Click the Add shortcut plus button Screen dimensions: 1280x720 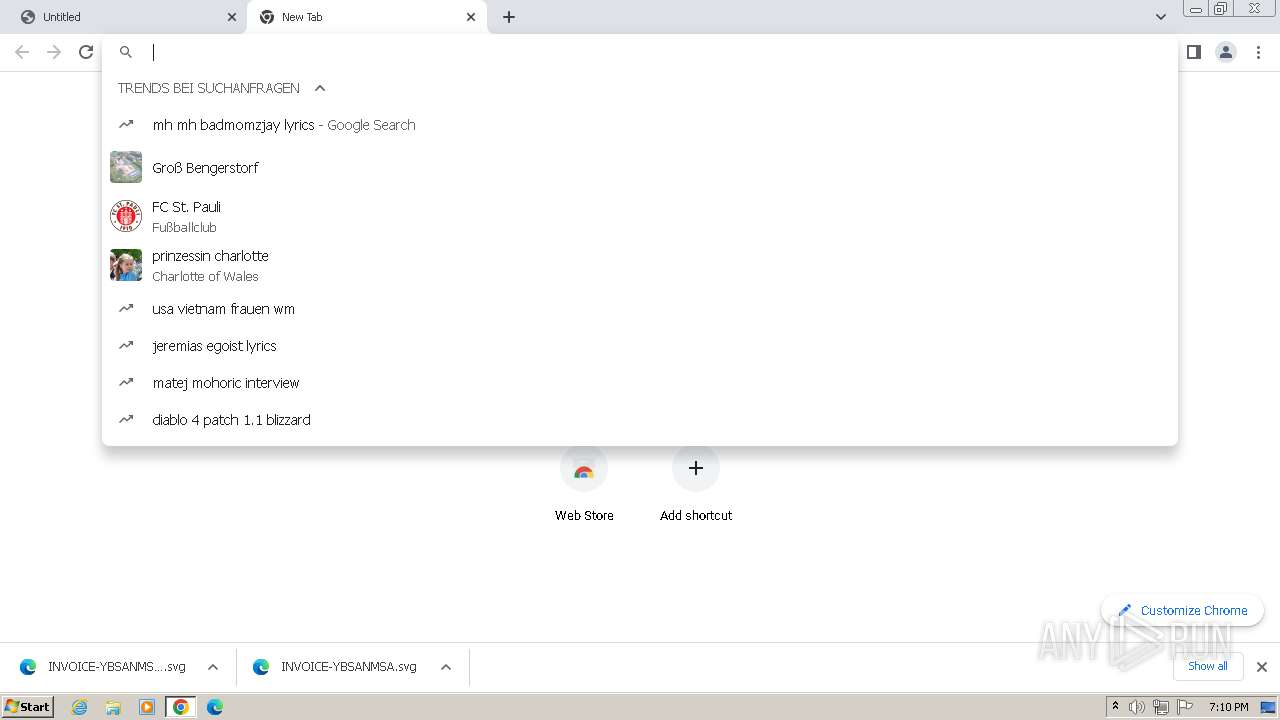tap(696, 468)
